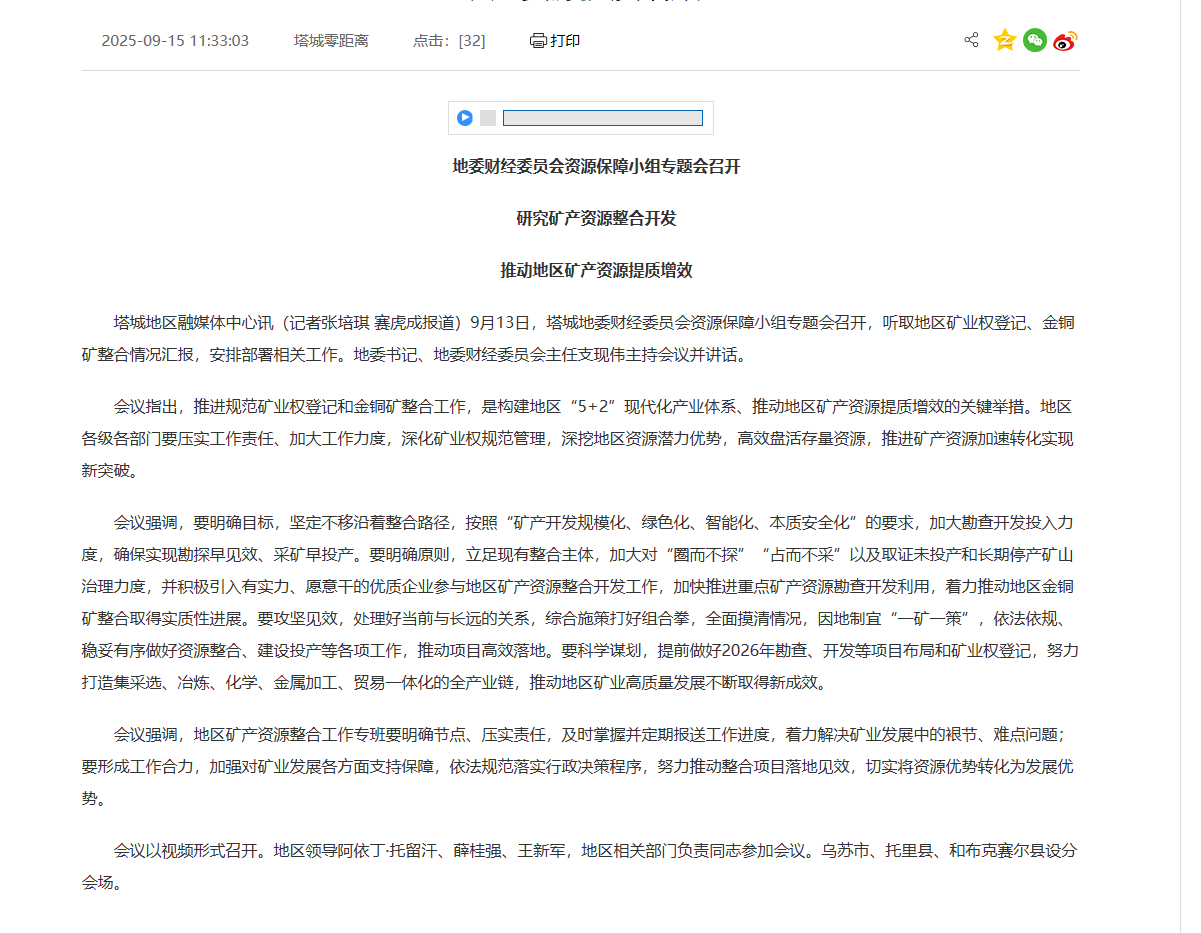Click paragraph starting 会议强调，地区矿产资源整合工作专班
1201x933 pixels.
[580, 766]
